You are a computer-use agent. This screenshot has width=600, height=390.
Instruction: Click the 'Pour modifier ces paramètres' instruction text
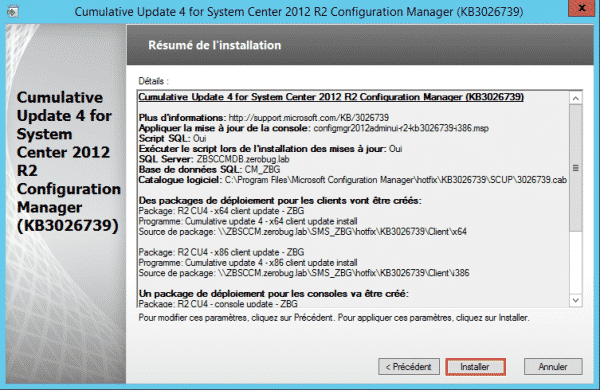334,318
